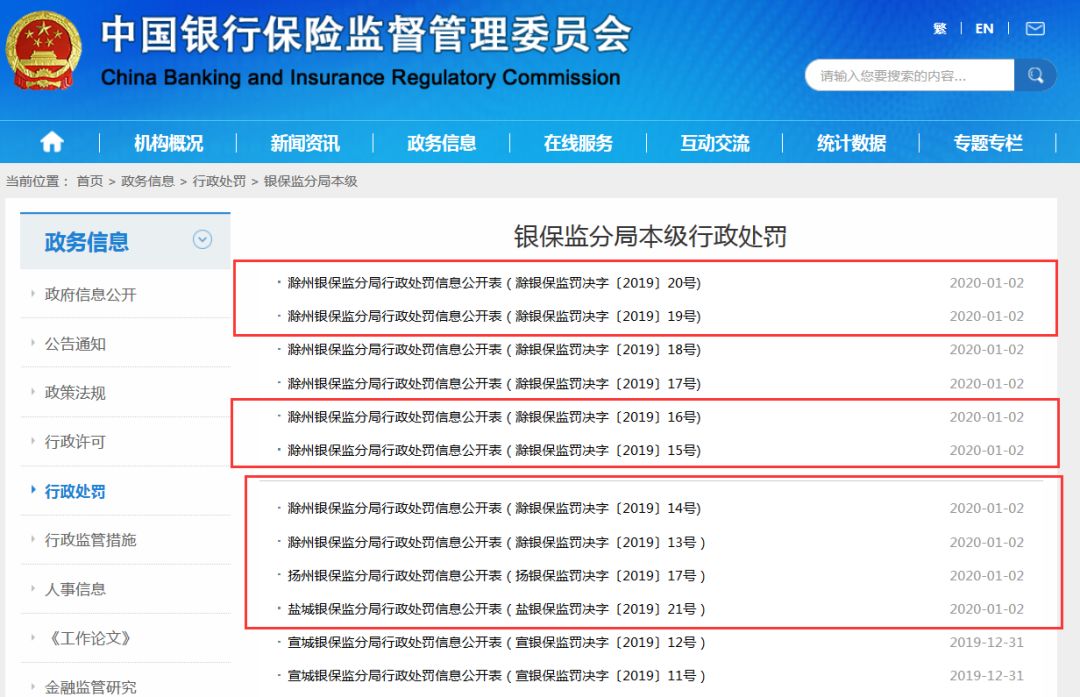Open 滁银保监罚决字 [2019] 19号 notice
Viewport: 1080px width, 697px height.
point(494,316)
